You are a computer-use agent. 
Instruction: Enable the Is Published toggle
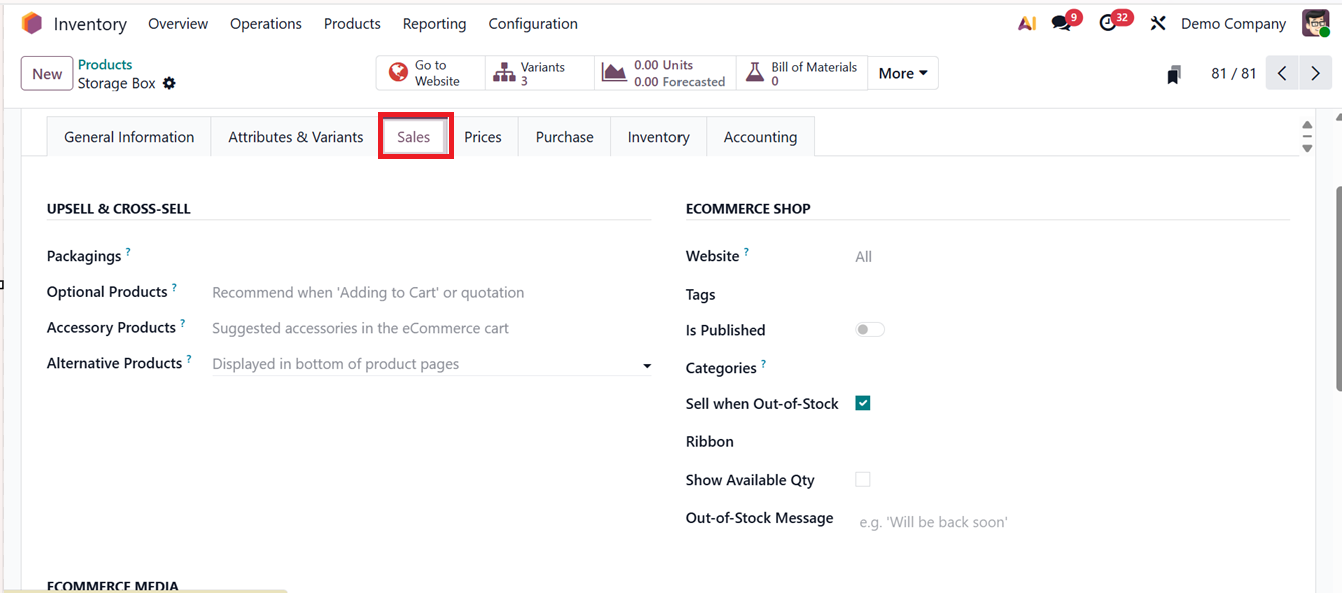[869, 329]
